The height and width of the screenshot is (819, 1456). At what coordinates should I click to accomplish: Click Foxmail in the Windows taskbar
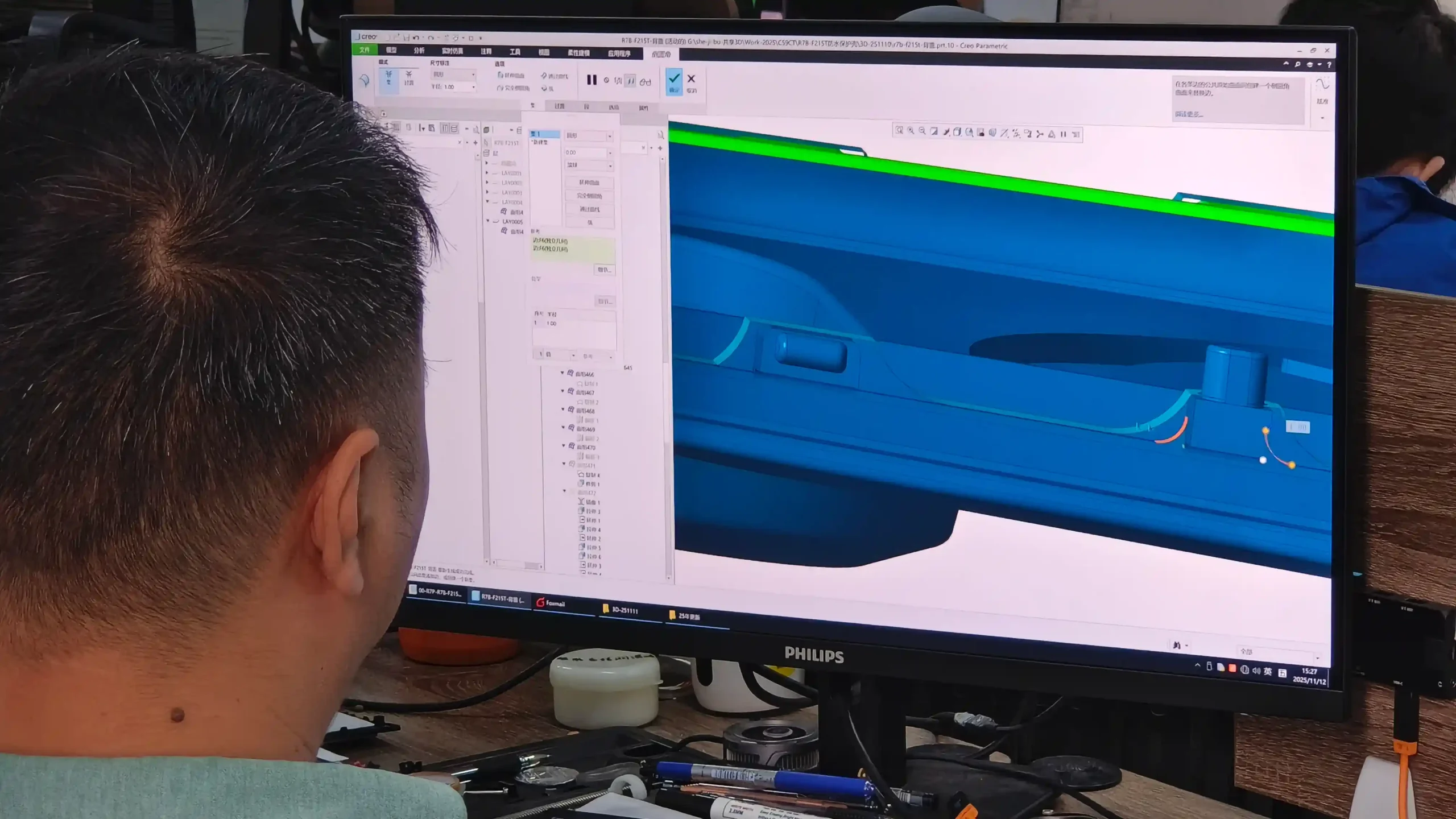click(551, 603)
